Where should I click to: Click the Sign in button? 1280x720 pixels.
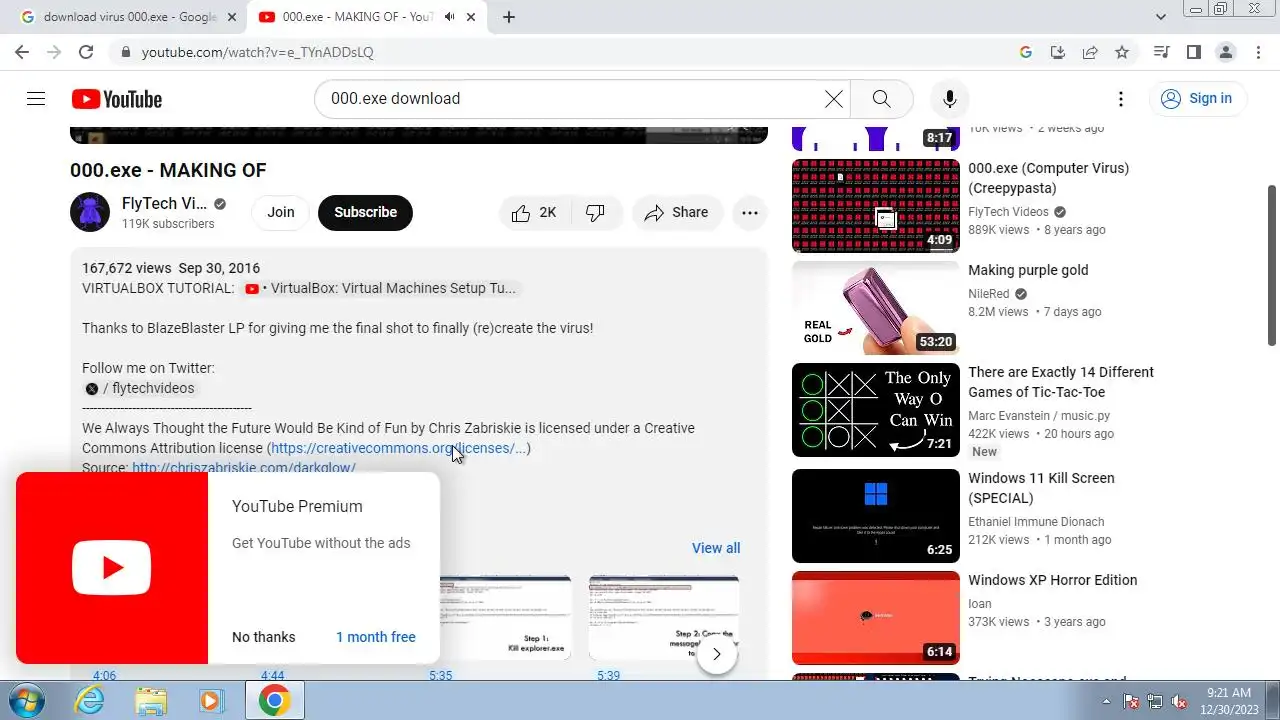(1197, 98)
